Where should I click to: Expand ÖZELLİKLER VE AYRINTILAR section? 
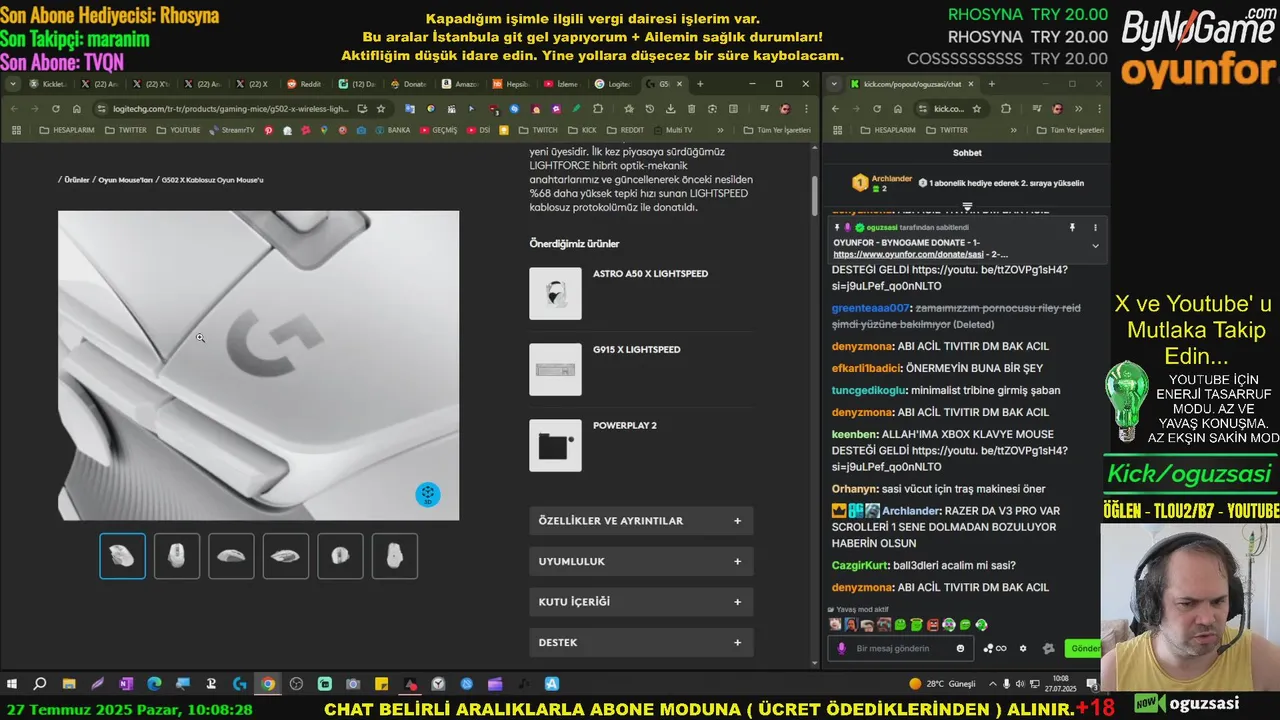coord(641,521)
